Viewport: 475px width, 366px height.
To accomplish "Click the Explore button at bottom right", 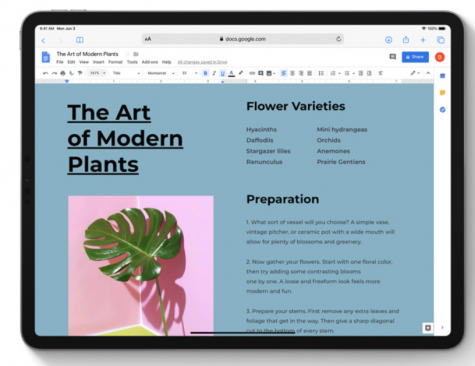I will pyautogui.click(x=428, y=328).
